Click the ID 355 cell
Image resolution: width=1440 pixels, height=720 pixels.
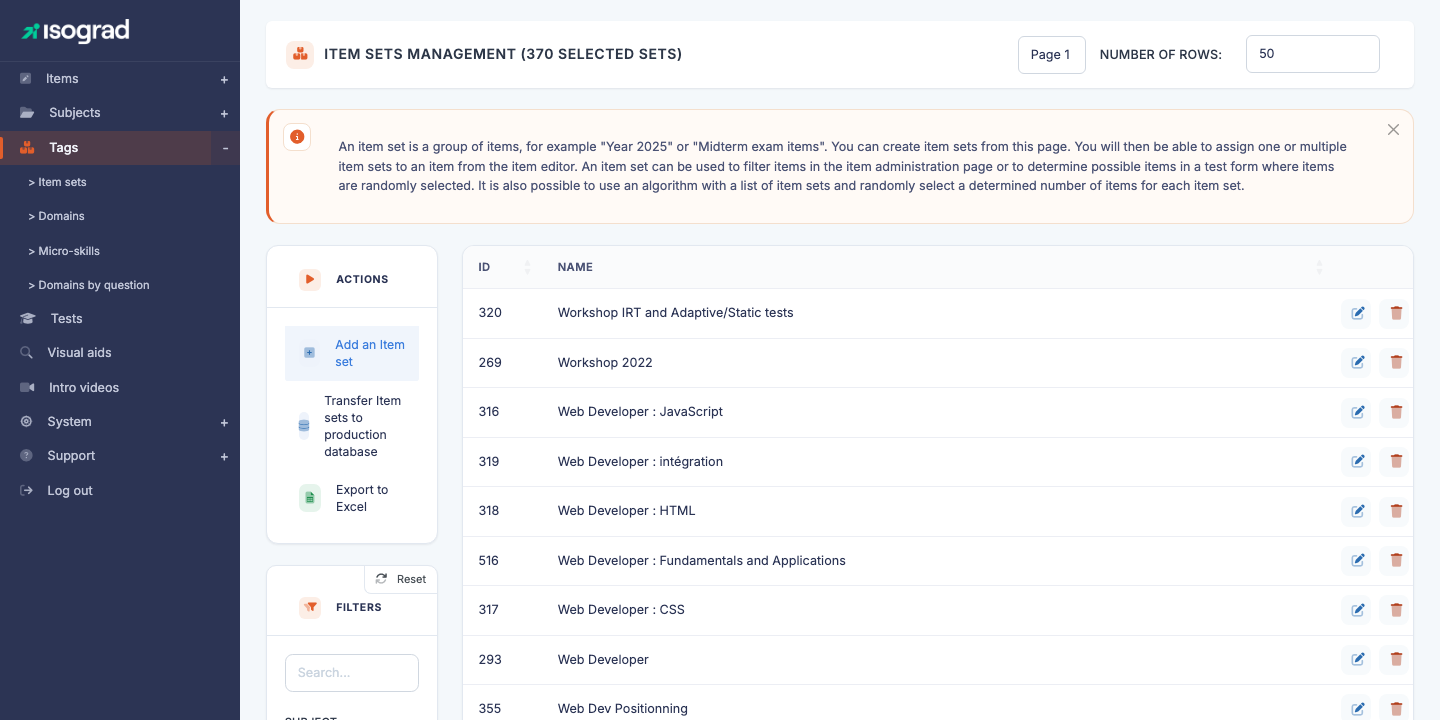click(490, 708)
